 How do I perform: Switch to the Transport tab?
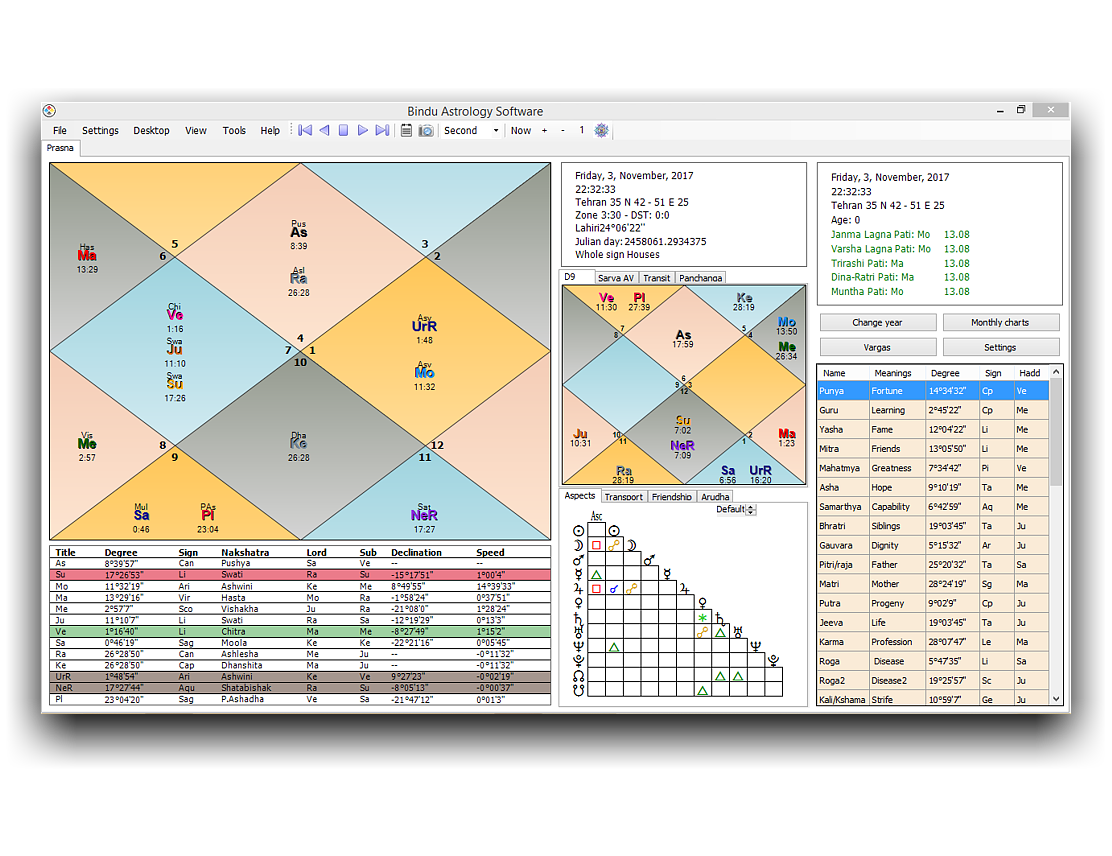tap(623, 496)
